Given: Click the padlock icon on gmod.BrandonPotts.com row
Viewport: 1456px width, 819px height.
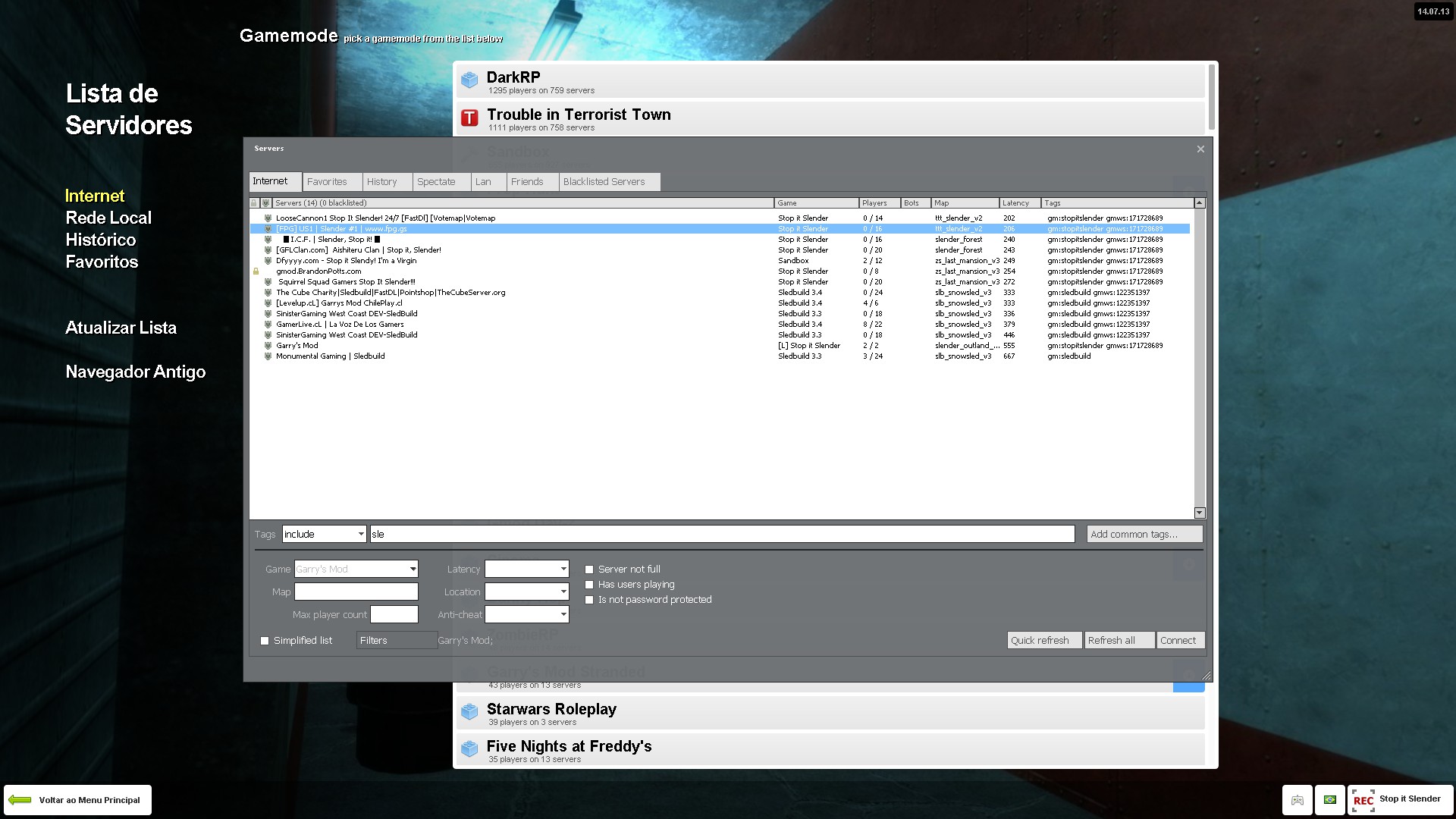Looking at the screenshot, I should point(256,271).
